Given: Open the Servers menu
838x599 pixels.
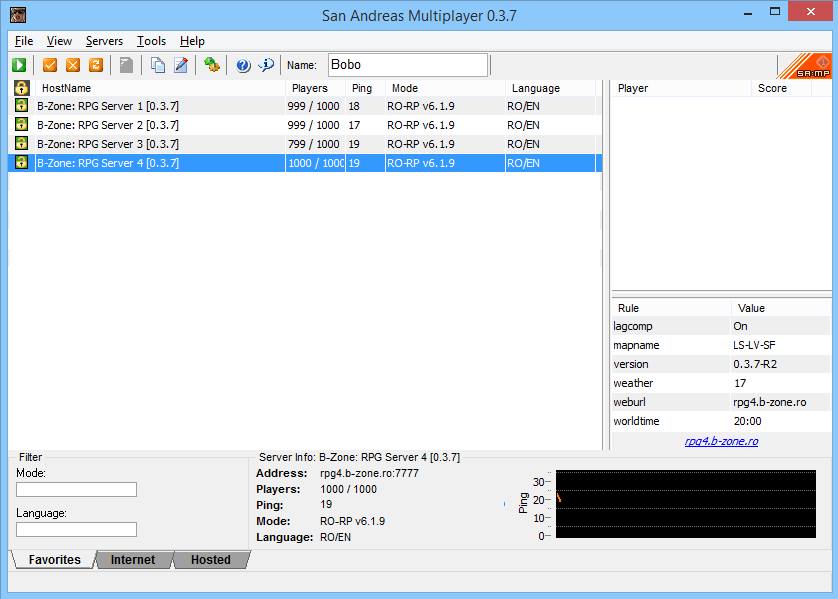Looking at the screenshot, I should tap(104, 41).
